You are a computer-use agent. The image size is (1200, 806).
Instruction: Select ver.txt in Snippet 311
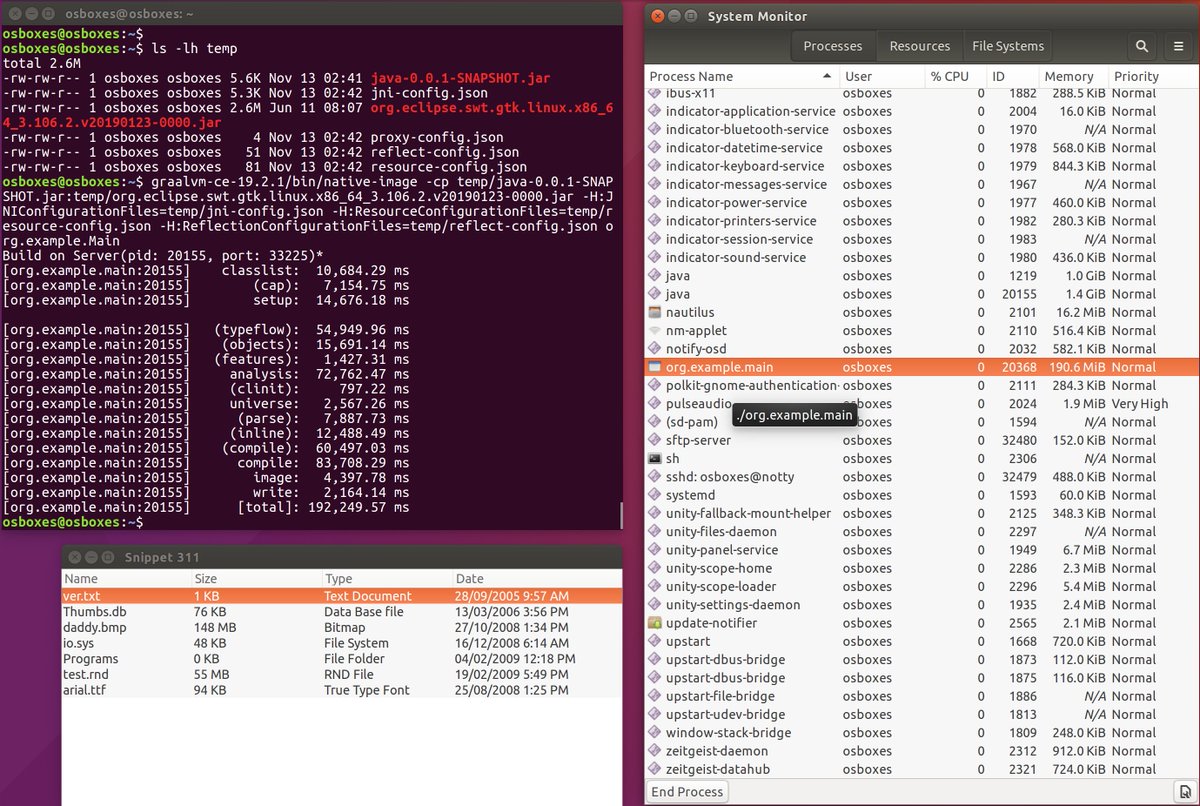(341, 596)
